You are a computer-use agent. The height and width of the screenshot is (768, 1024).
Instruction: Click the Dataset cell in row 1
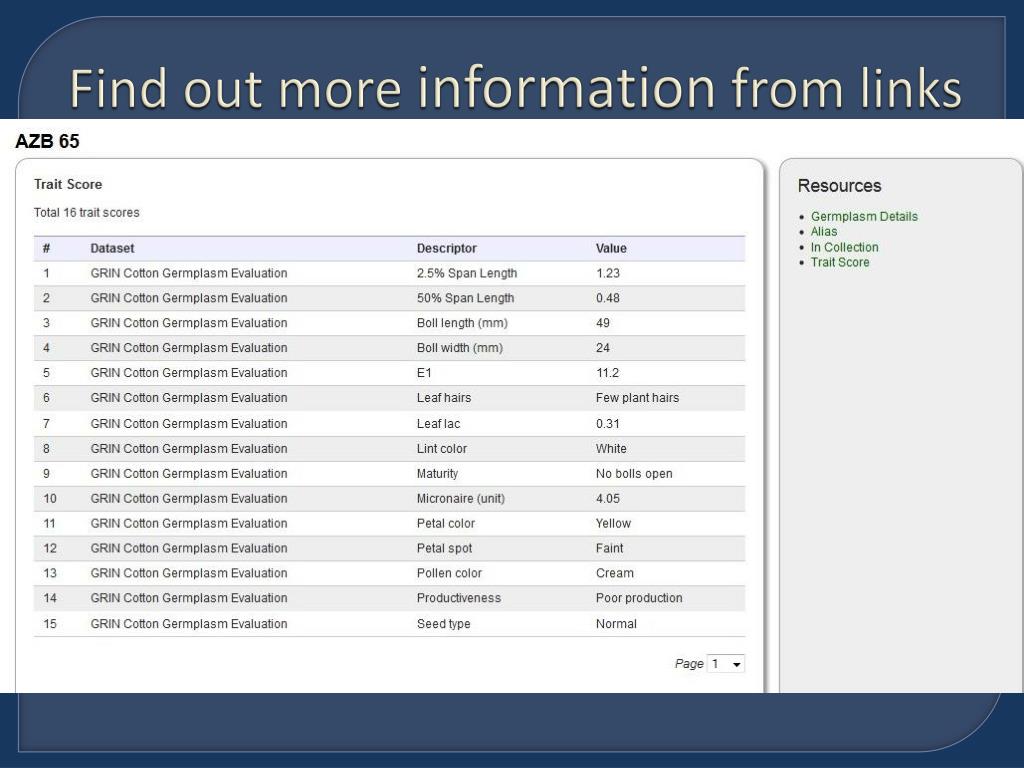pyautogui.click(x=189, y=273)
